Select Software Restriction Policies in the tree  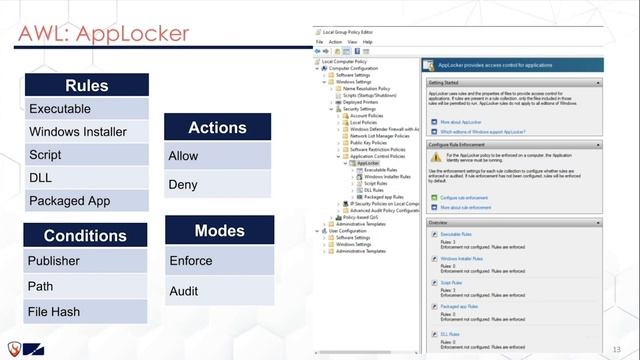[378, 150]
